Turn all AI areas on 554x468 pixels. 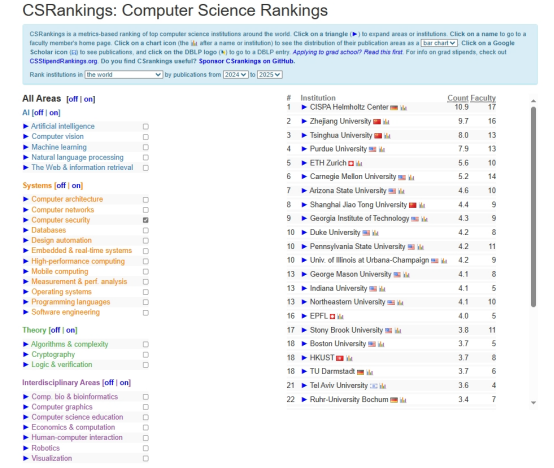tap(54, 113)
